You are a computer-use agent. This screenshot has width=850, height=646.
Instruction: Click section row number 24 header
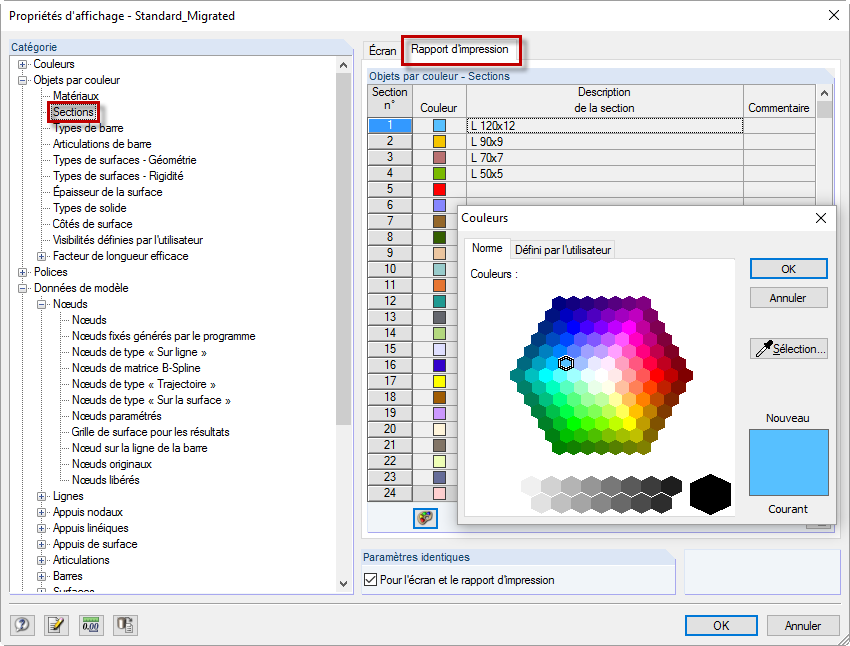pos(390,493)
